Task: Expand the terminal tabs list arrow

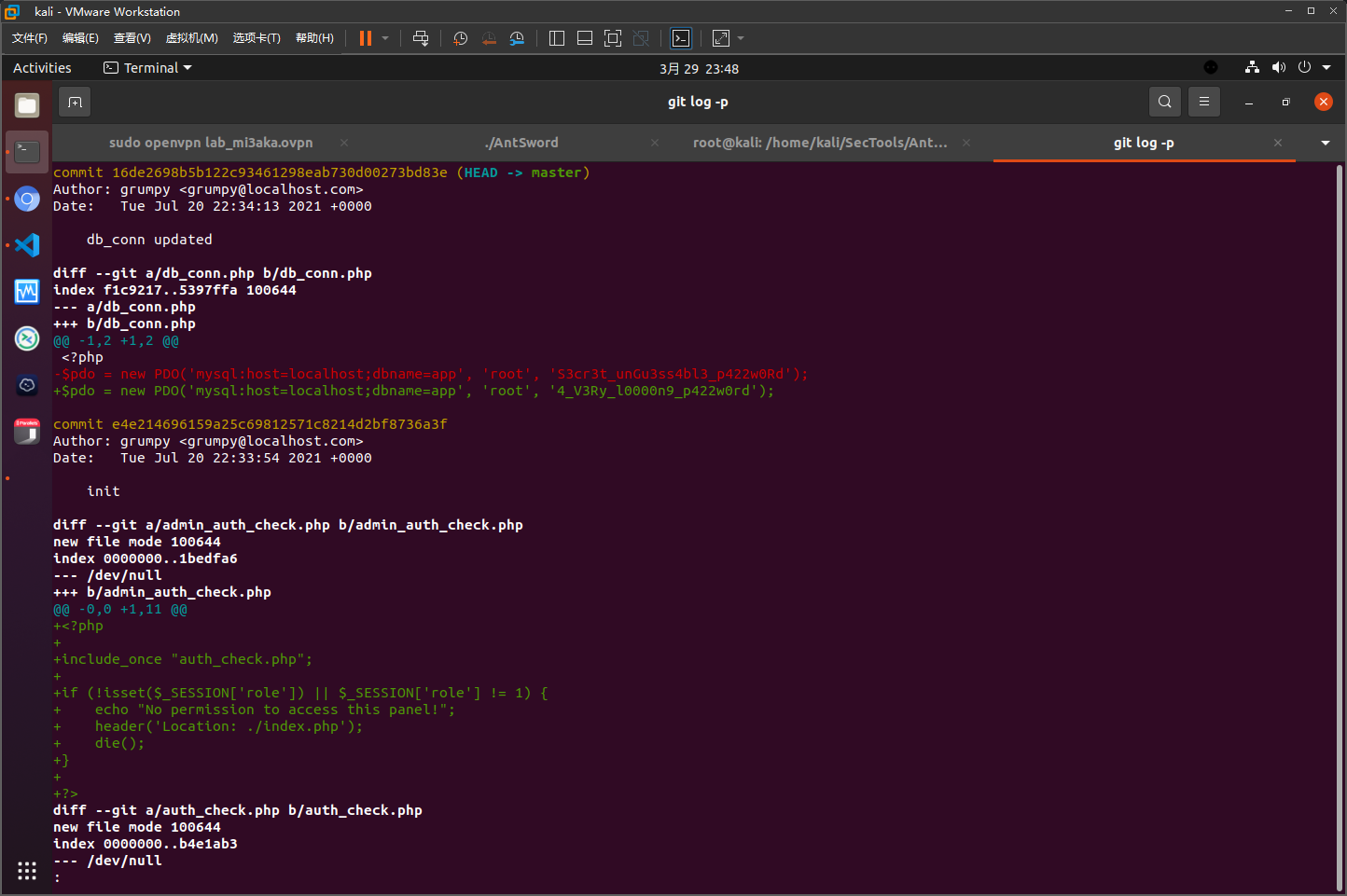Action: click(x=1325, y=143)
